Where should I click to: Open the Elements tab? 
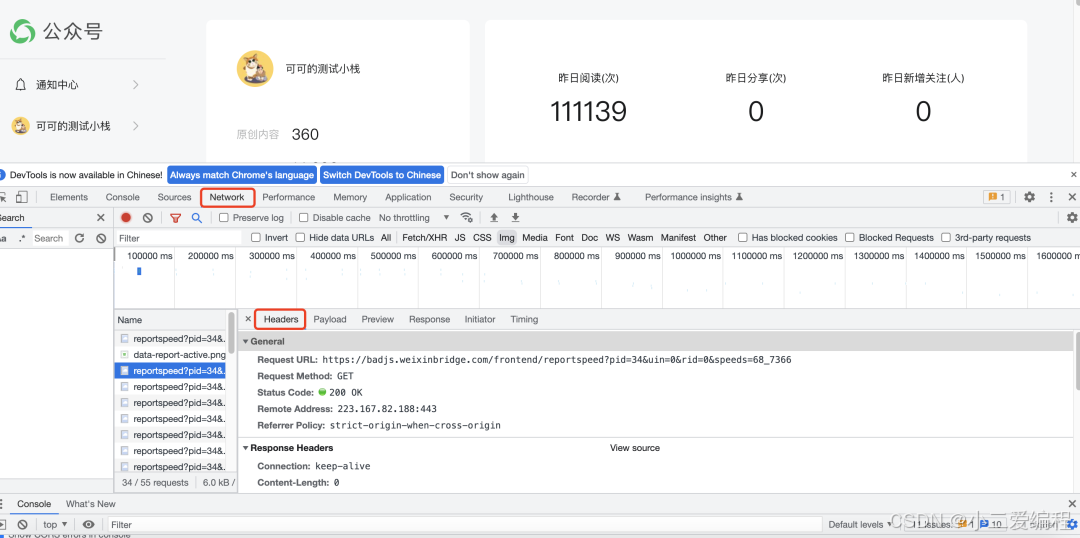[x=69, y=197]
